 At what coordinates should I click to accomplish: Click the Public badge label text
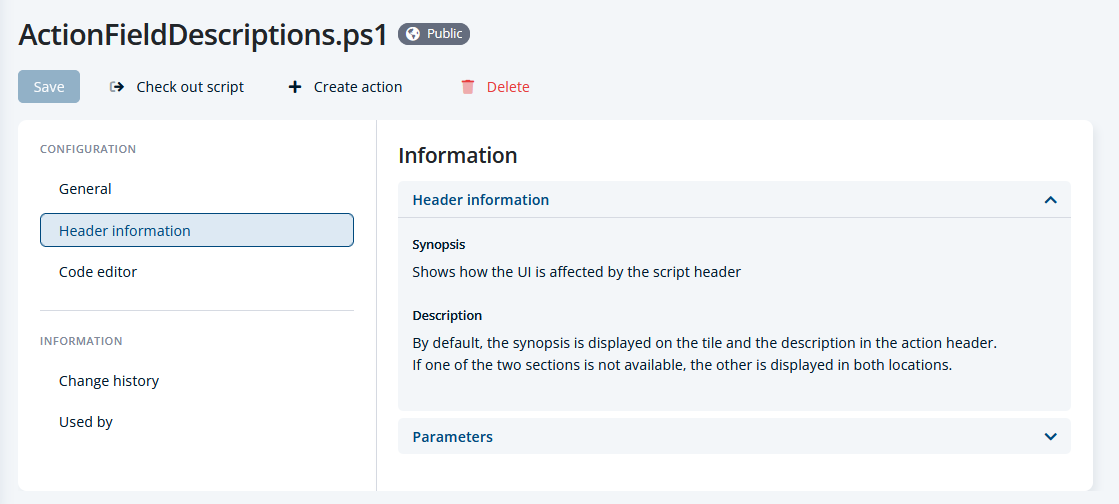tap(445, 34)
